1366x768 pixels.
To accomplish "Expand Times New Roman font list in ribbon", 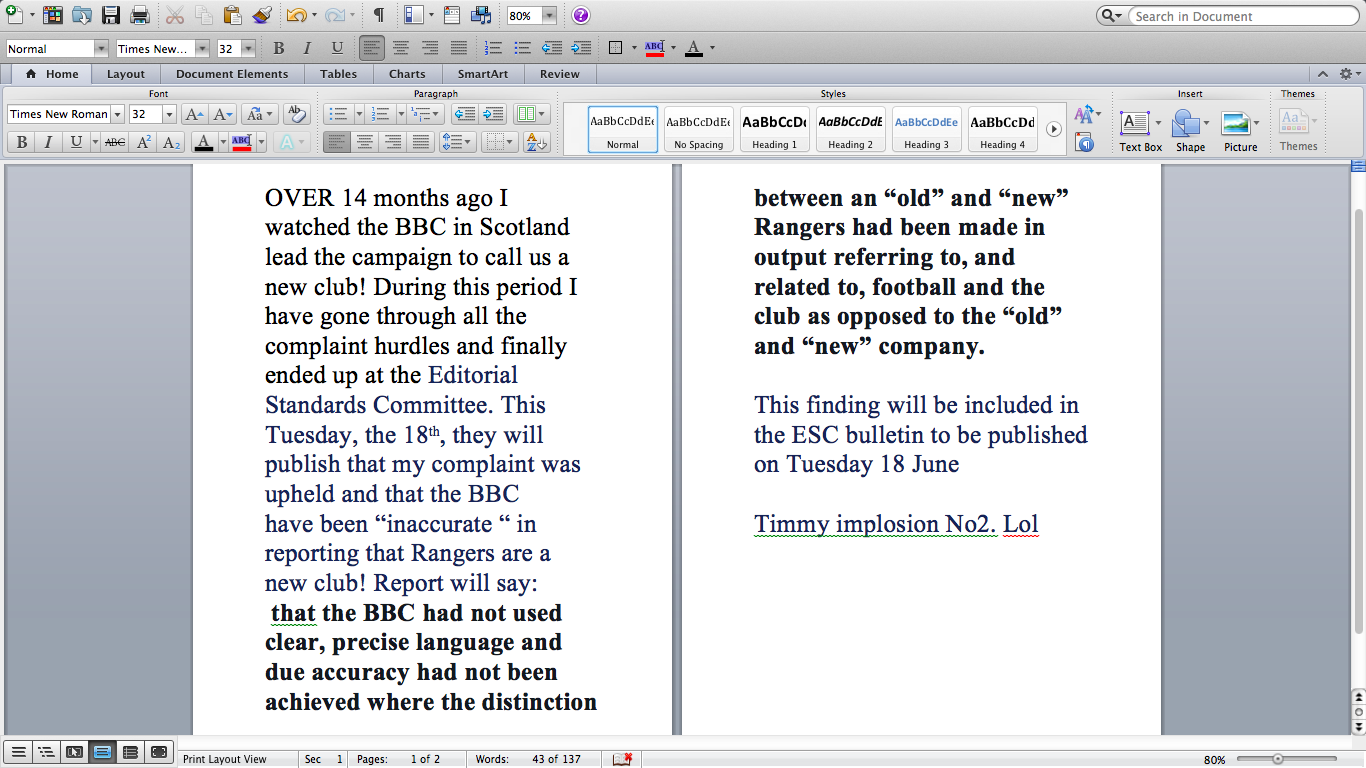I will [116, 114].
